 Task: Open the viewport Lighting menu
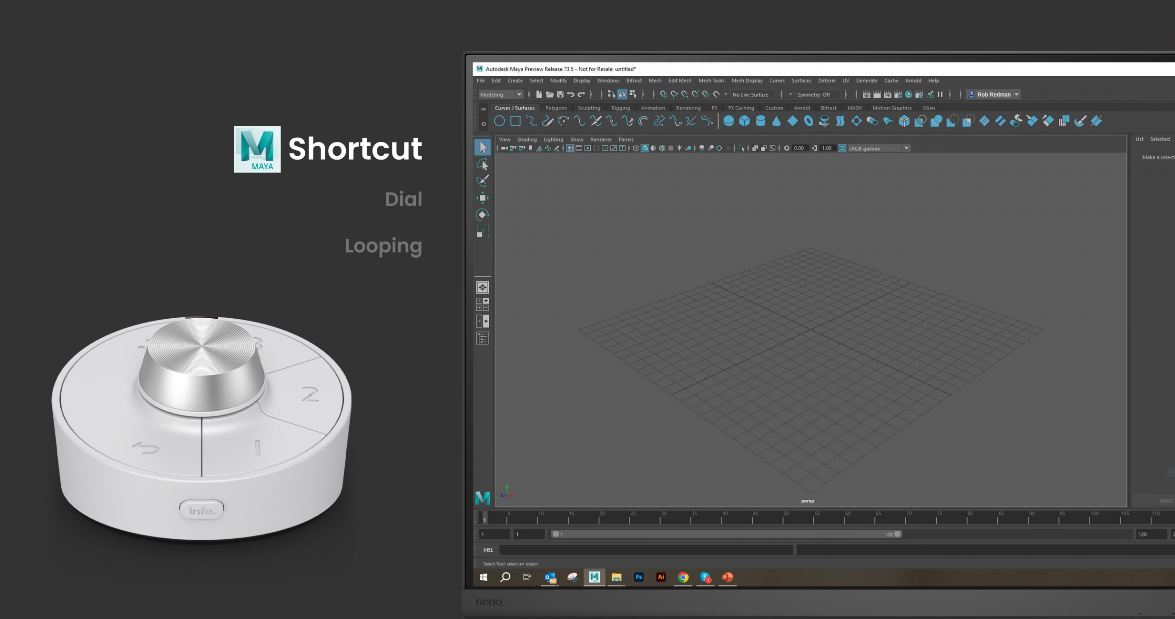click(x=553, y=139)
